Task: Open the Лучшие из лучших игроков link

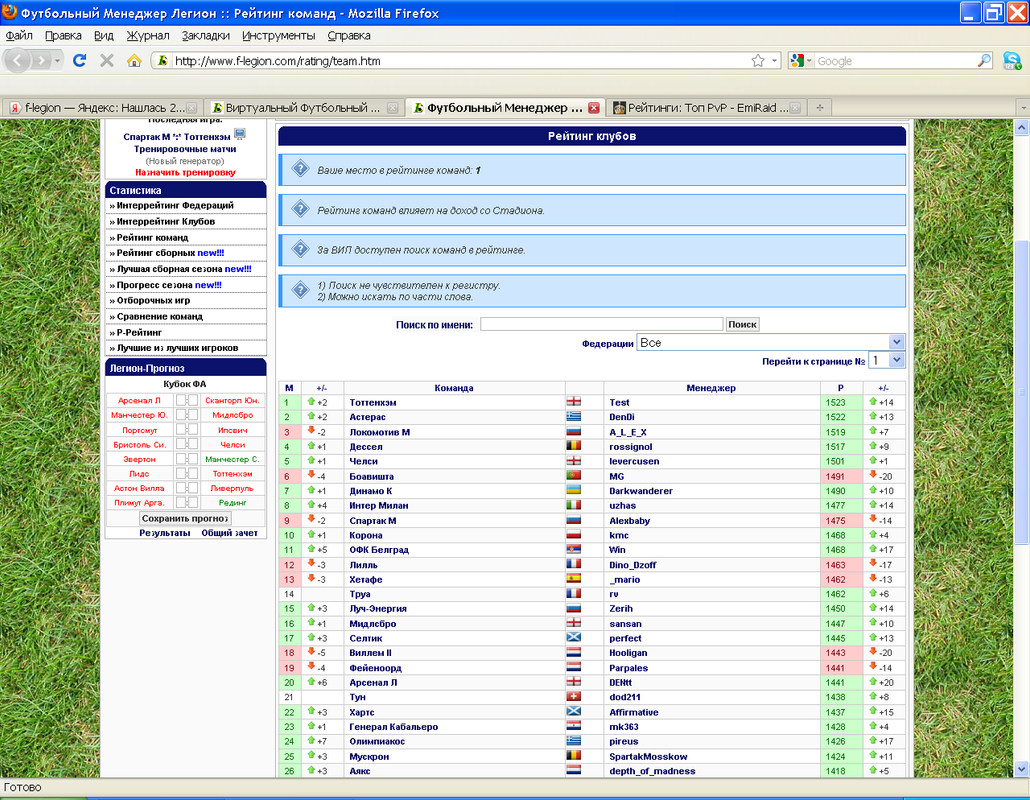Action: tap(177, 348)
